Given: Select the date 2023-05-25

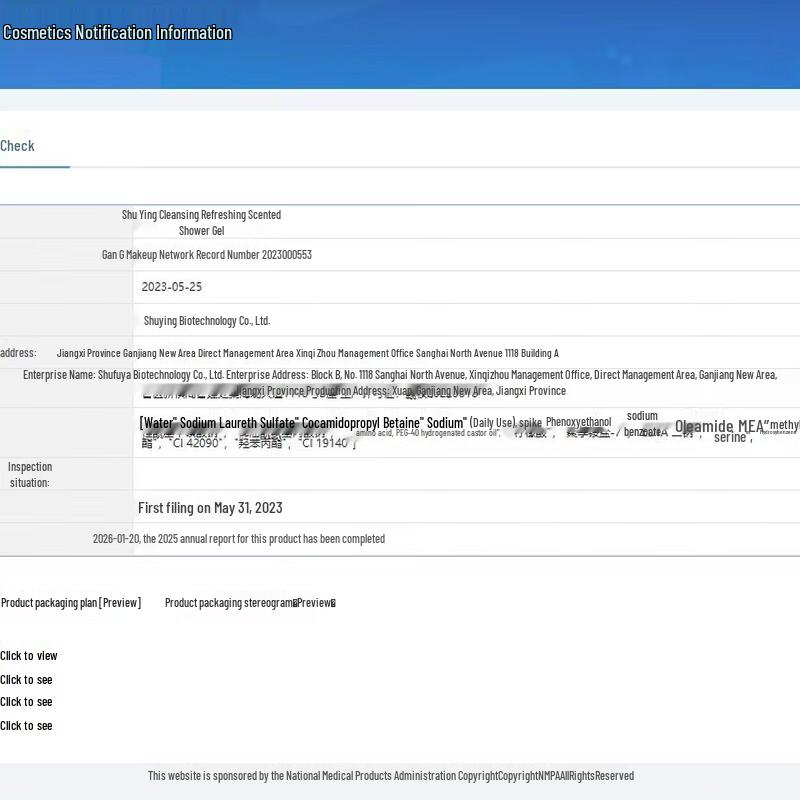Looking at the screenshot, I should click(171, 287).
